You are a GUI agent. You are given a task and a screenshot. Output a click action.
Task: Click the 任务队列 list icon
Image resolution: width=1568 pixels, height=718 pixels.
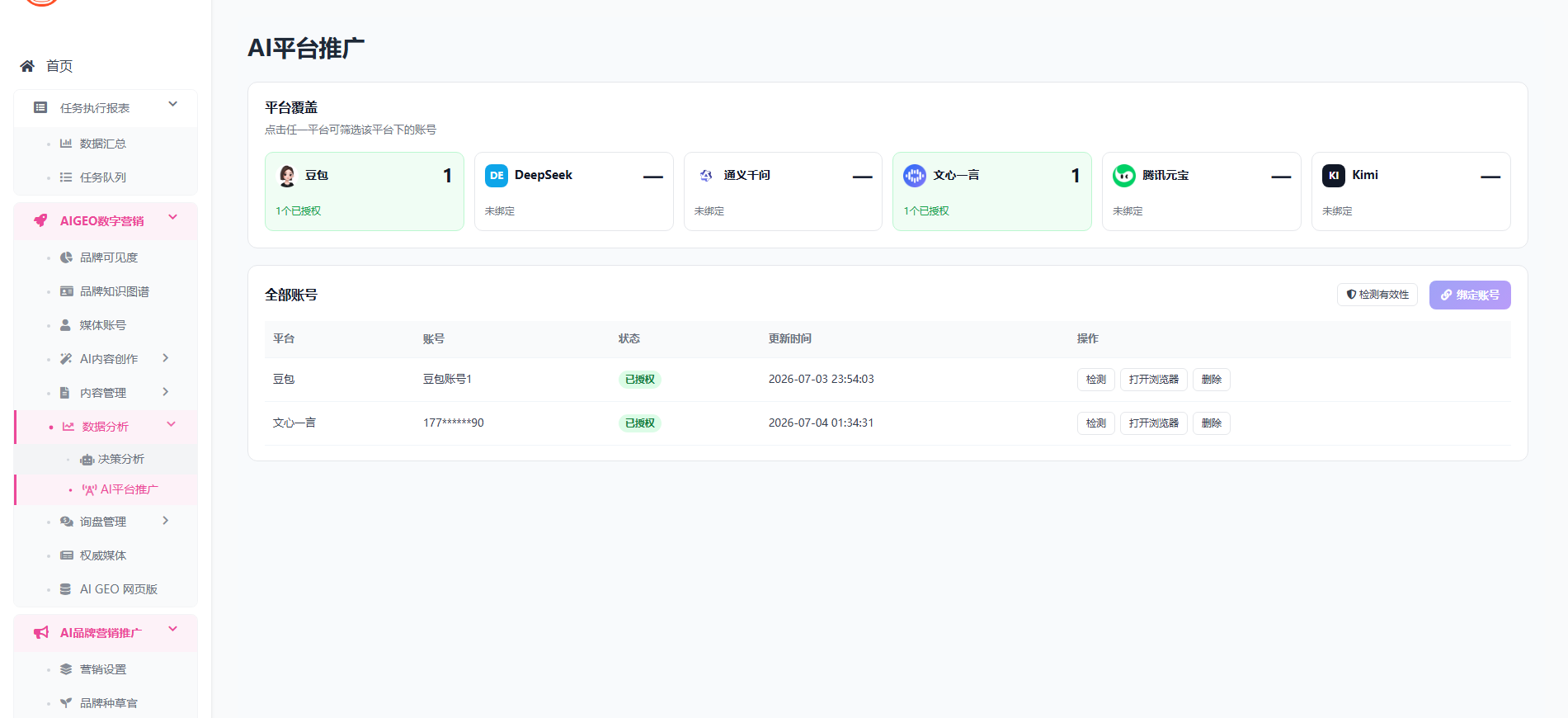pos(66,177)
